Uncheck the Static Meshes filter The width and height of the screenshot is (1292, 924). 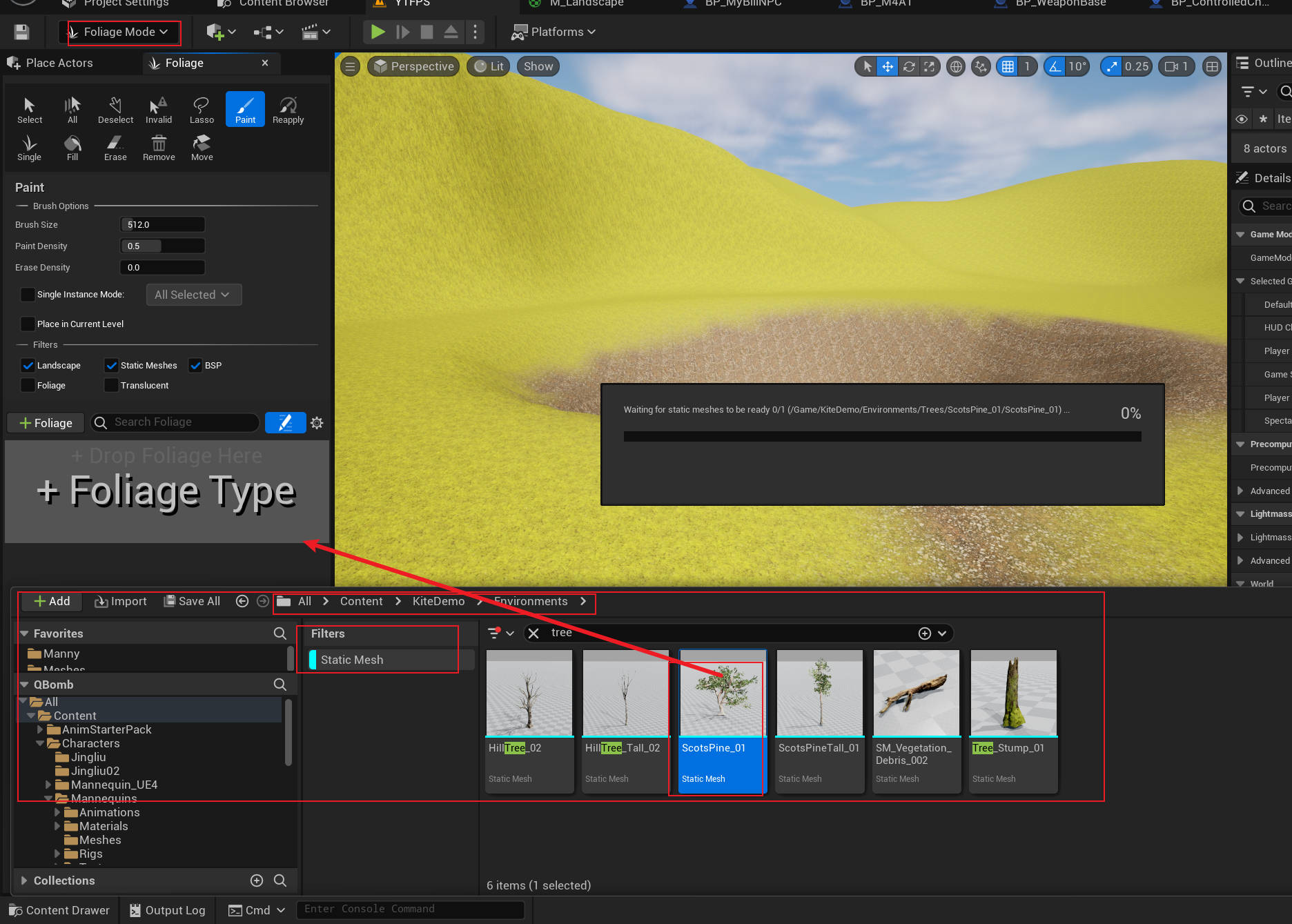point(111,365)
